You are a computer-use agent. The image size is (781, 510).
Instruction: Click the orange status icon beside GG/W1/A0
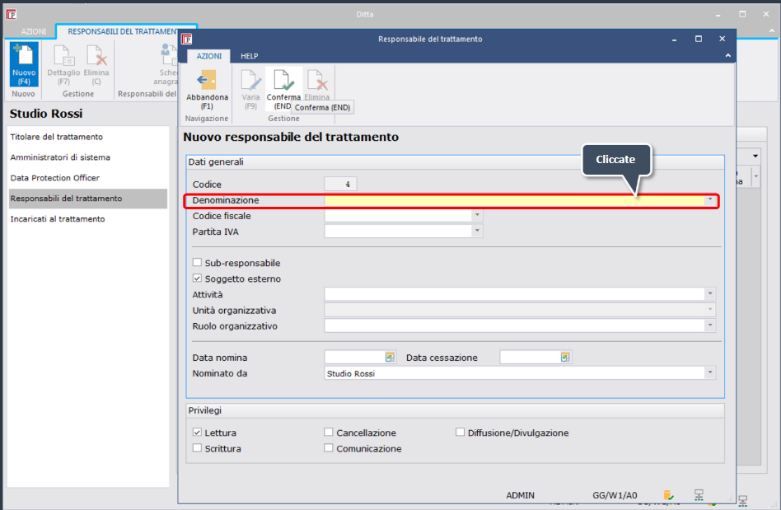coord(668,495)
